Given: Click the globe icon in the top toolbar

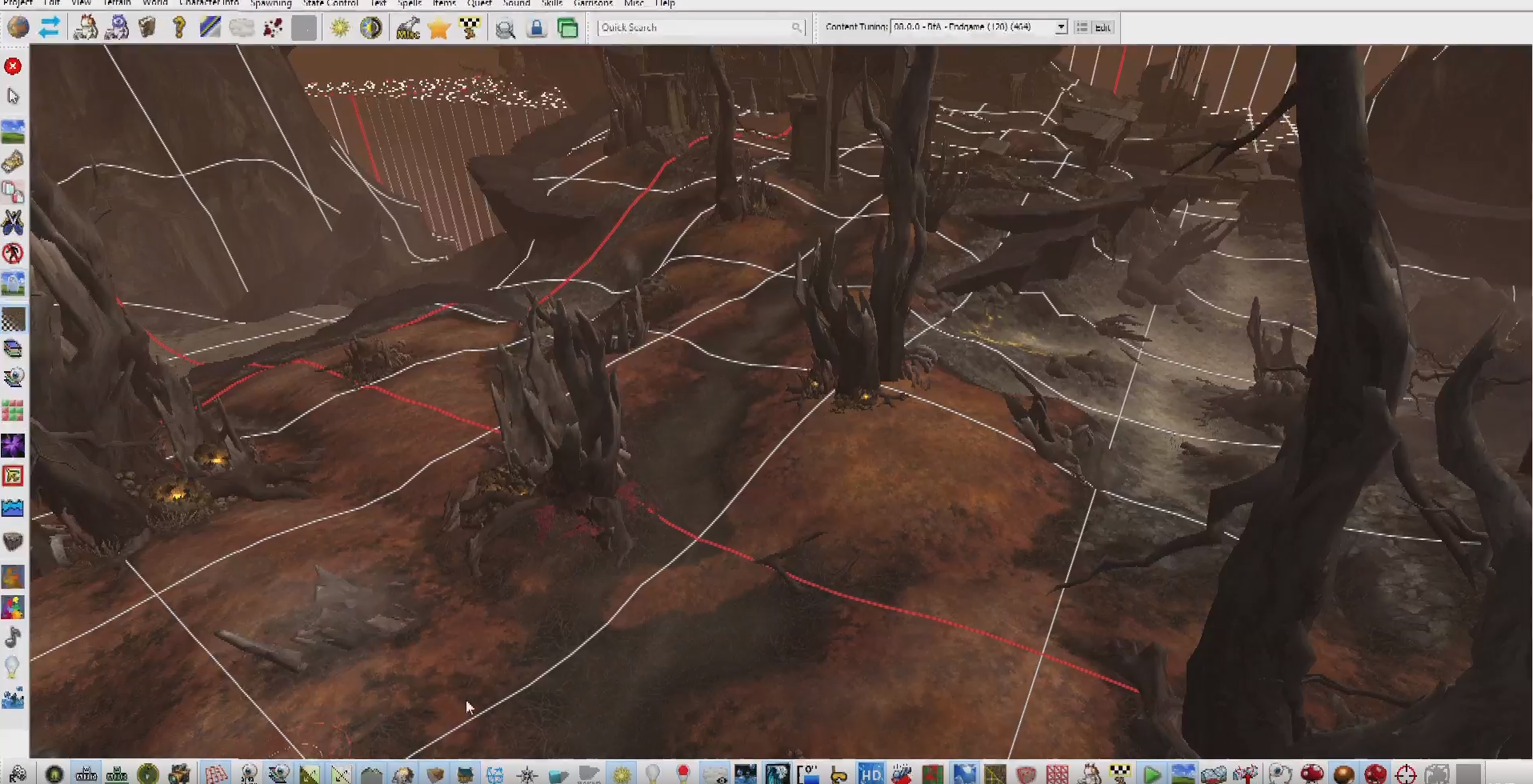Looking at the screenshot, I should [18, 27].
